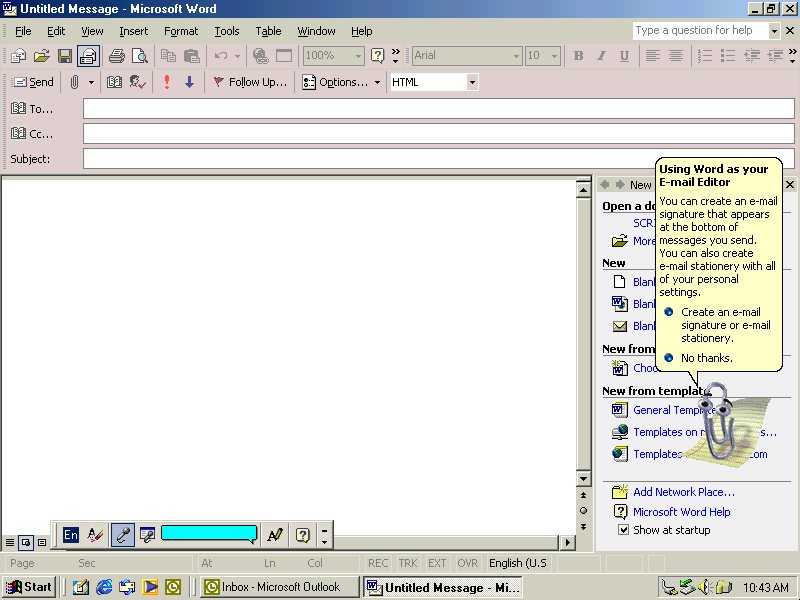Click the Decrease Indent icon
Image resolution: width=800 pixels, height=600 pixels.
[752, 56]
